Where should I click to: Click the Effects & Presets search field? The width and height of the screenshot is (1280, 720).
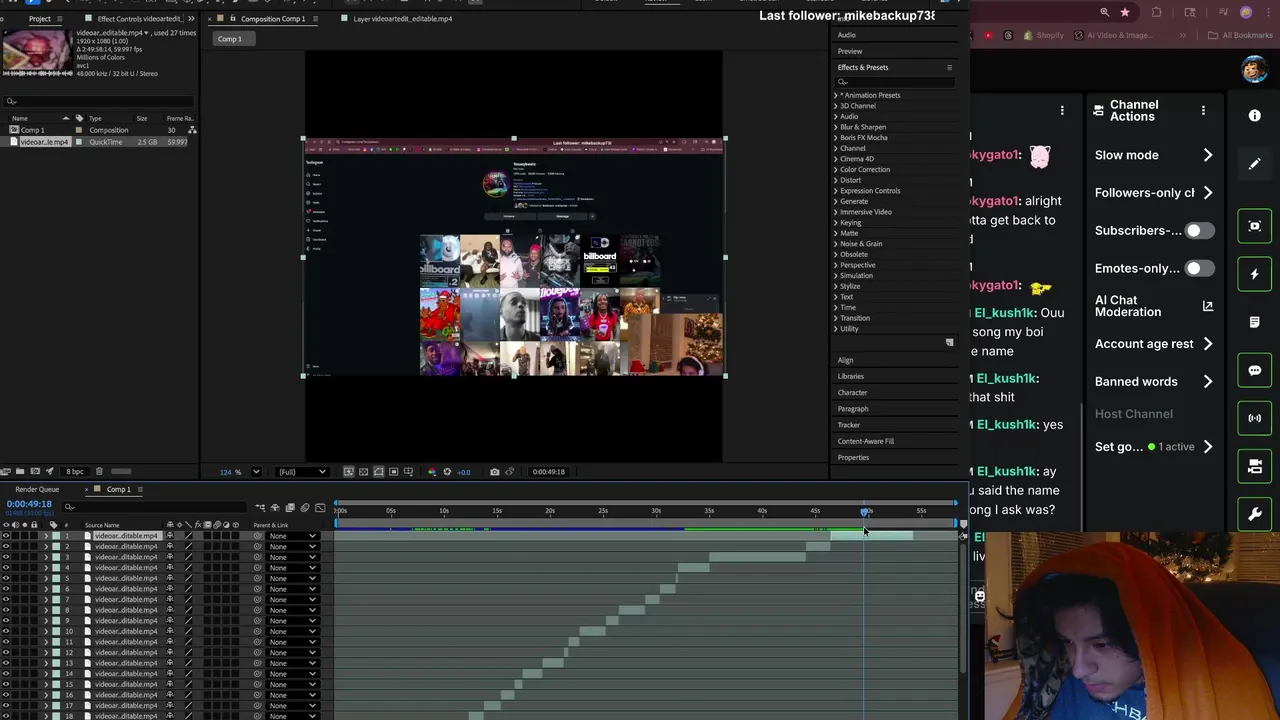(895, 82)
